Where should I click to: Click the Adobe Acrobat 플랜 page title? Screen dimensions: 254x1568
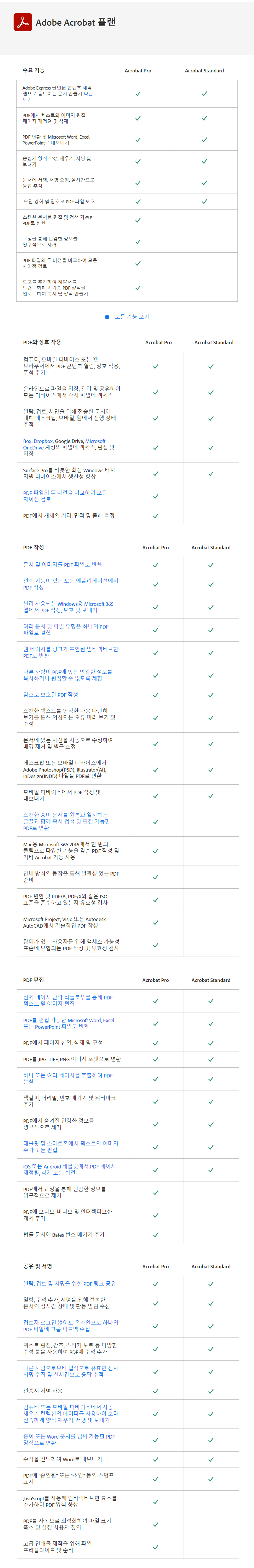click(75, 22)
